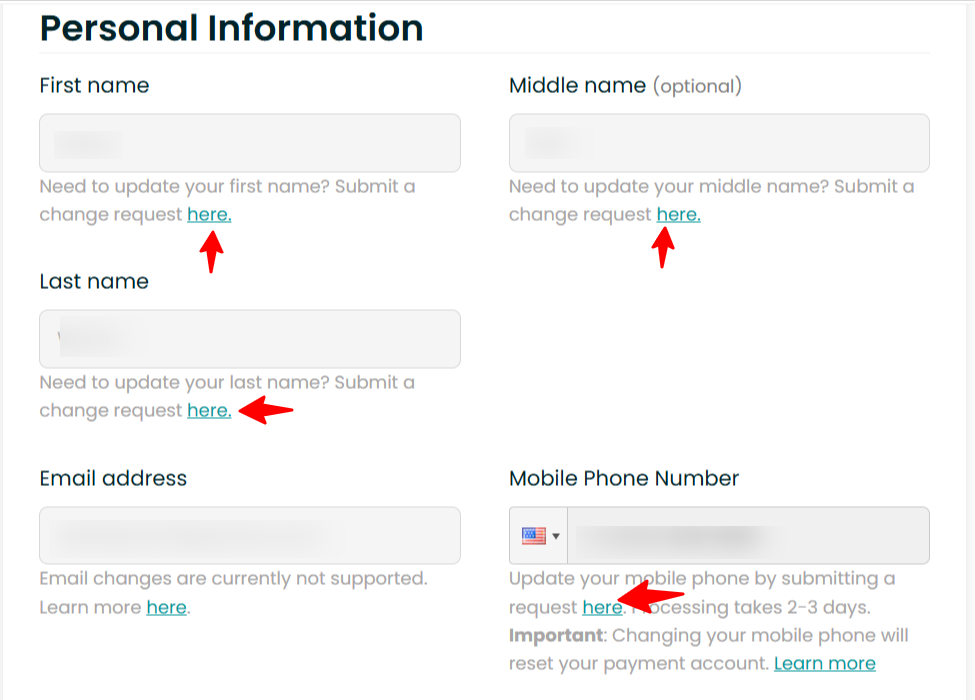The image size is (975, 700).
Task: Click mobile phone update request link
Action: pos(602,607)
